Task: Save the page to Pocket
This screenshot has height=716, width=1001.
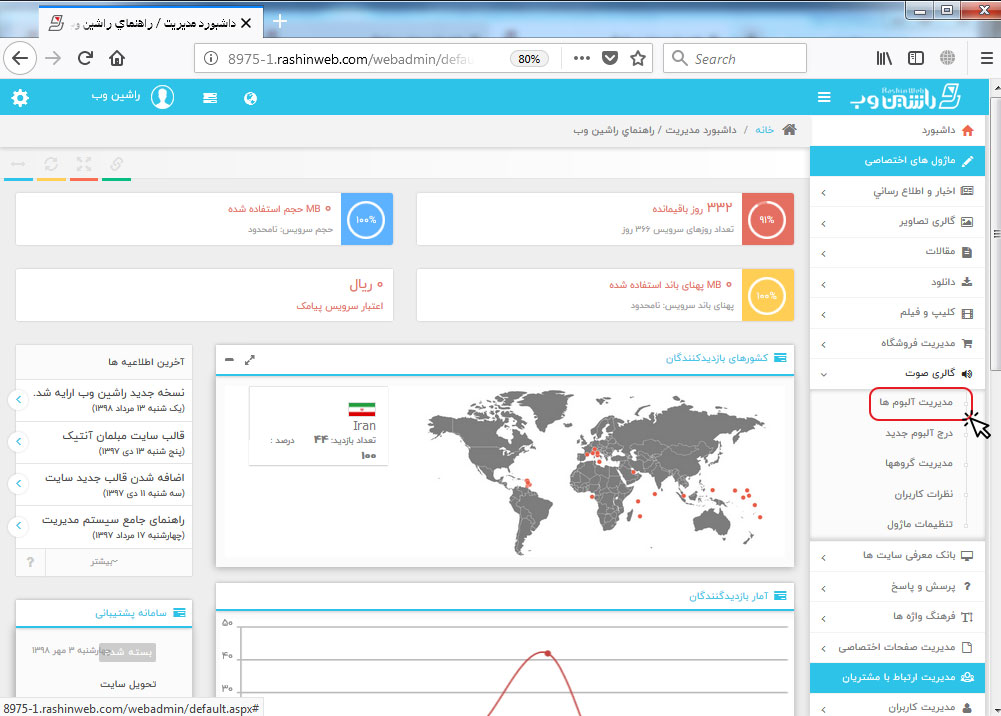Action: tap(610, 58)
